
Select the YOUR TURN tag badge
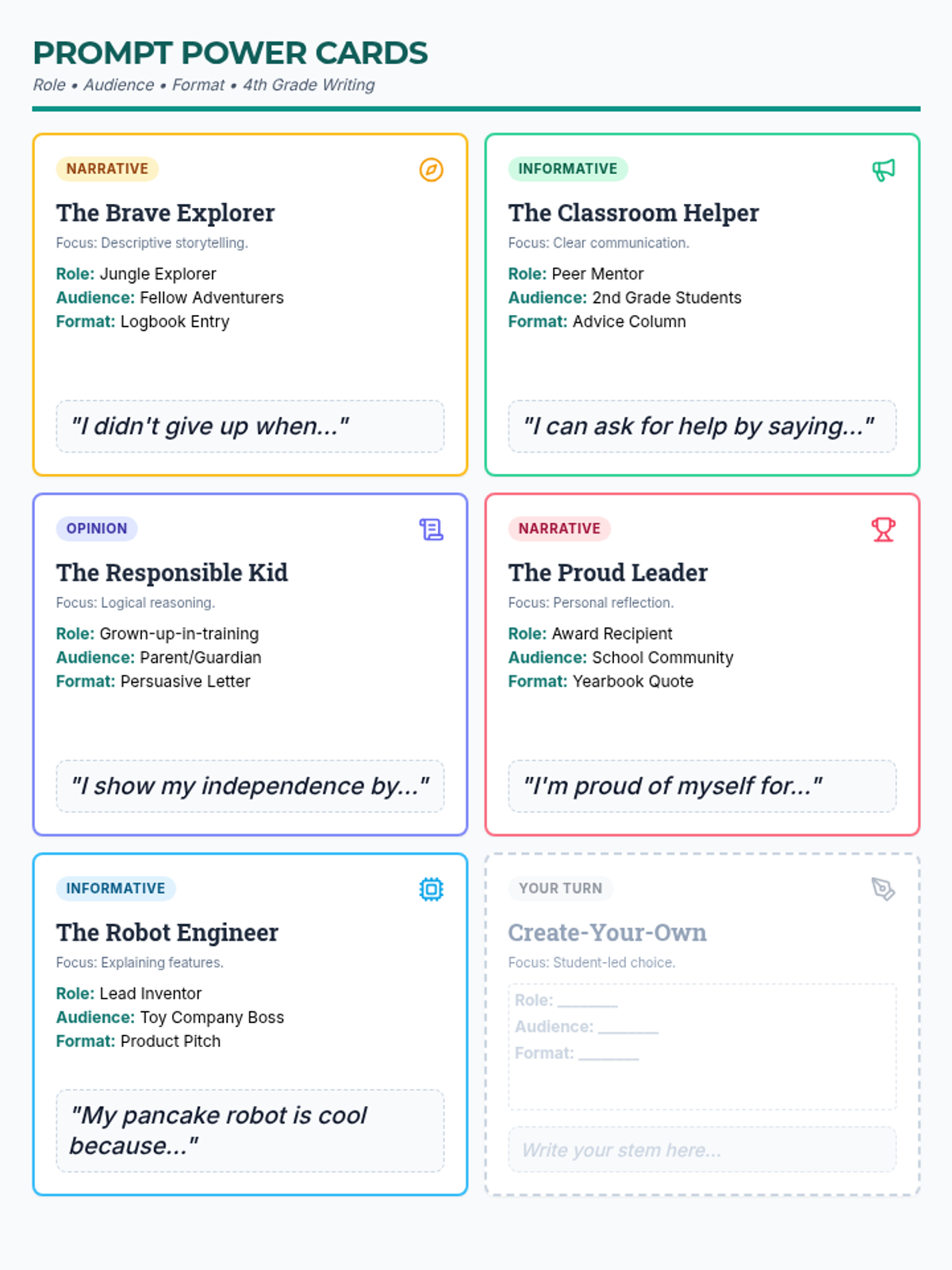(x=561, y=888)
